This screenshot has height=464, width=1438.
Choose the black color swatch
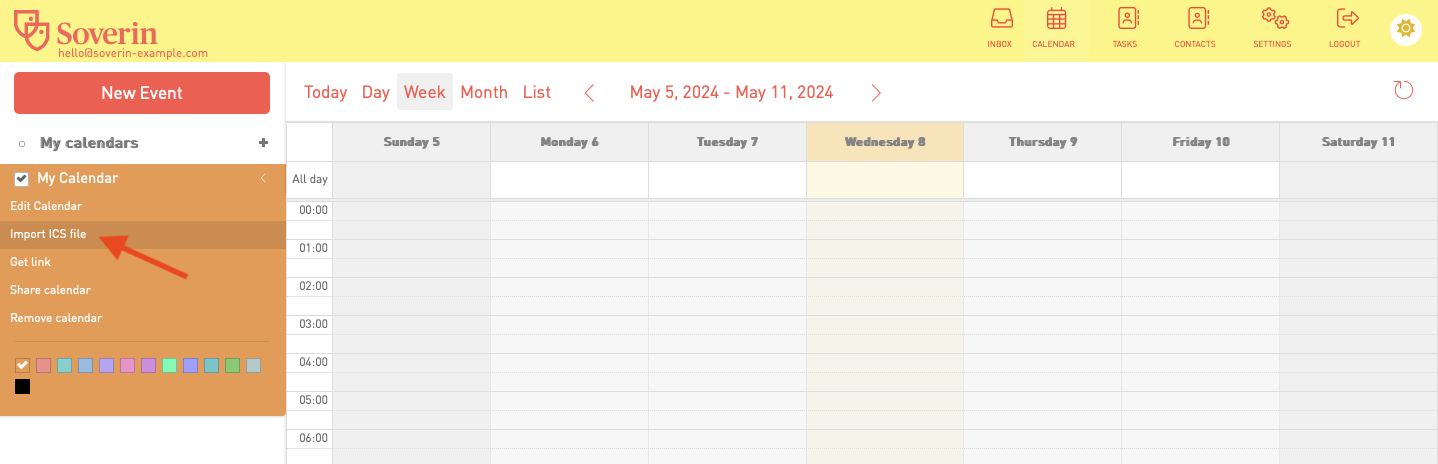click(22, 386)
